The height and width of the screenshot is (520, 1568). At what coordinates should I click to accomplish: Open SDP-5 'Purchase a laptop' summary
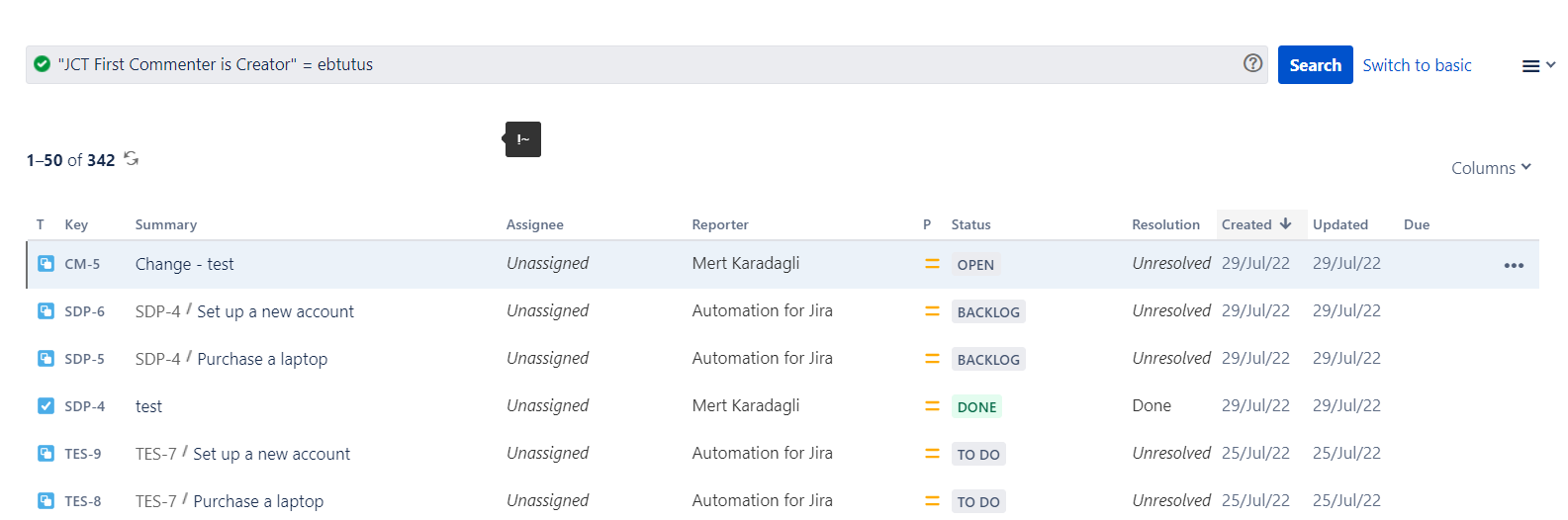point(262,359)
